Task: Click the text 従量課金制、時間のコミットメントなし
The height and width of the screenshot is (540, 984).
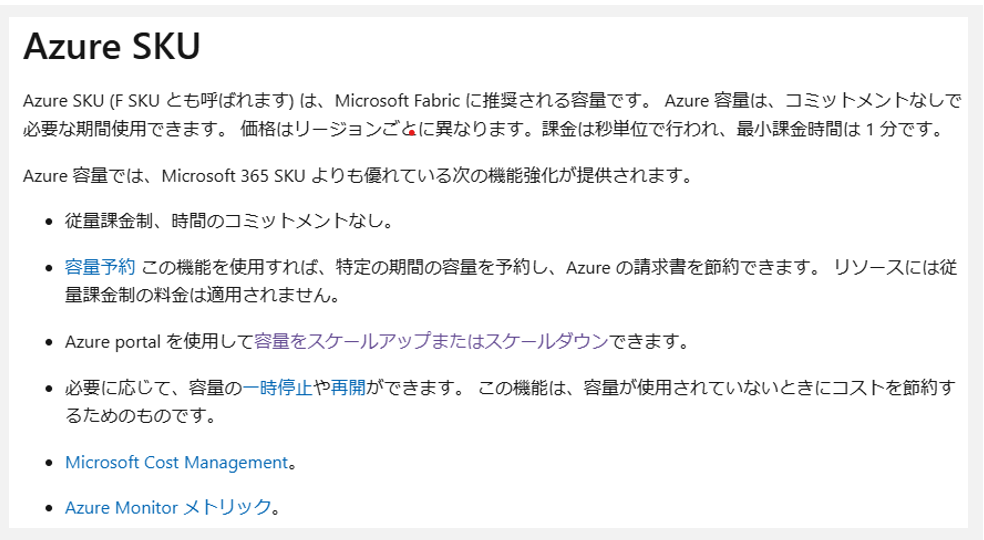Action: click(224, 221)
